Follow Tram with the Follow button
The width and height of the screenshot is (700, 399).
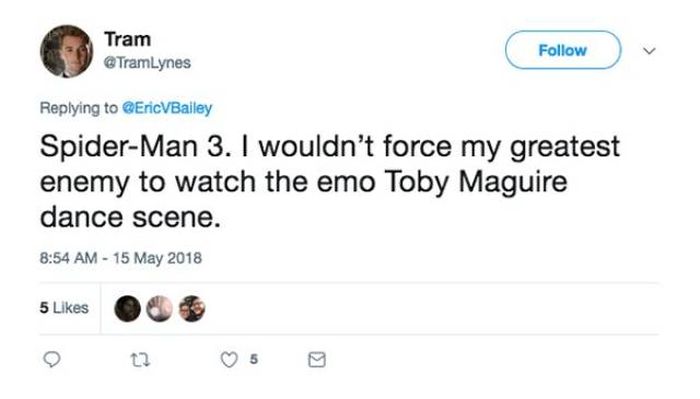[x=563, y=50]
